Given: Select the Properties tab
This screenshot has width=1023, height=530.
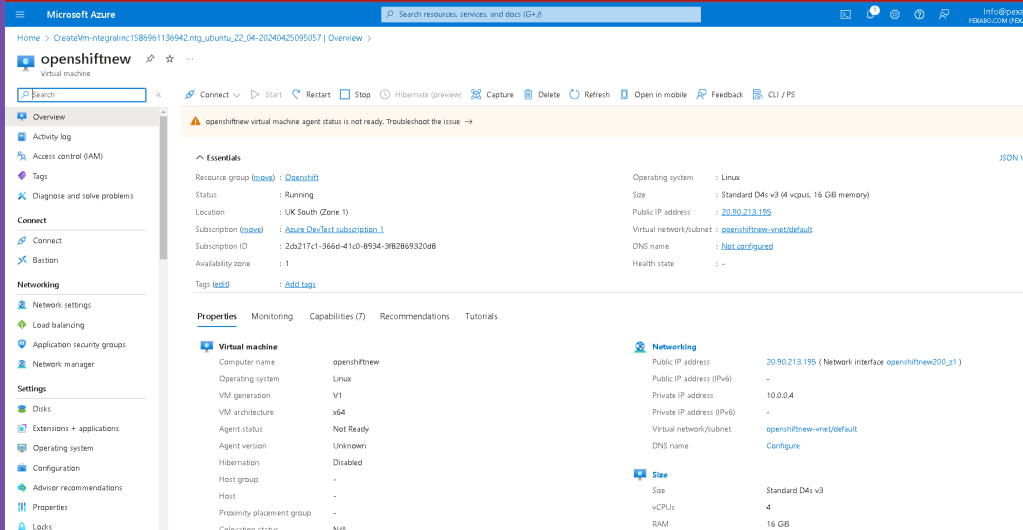Looking at the screenshot, I should (x=217, y=316).
